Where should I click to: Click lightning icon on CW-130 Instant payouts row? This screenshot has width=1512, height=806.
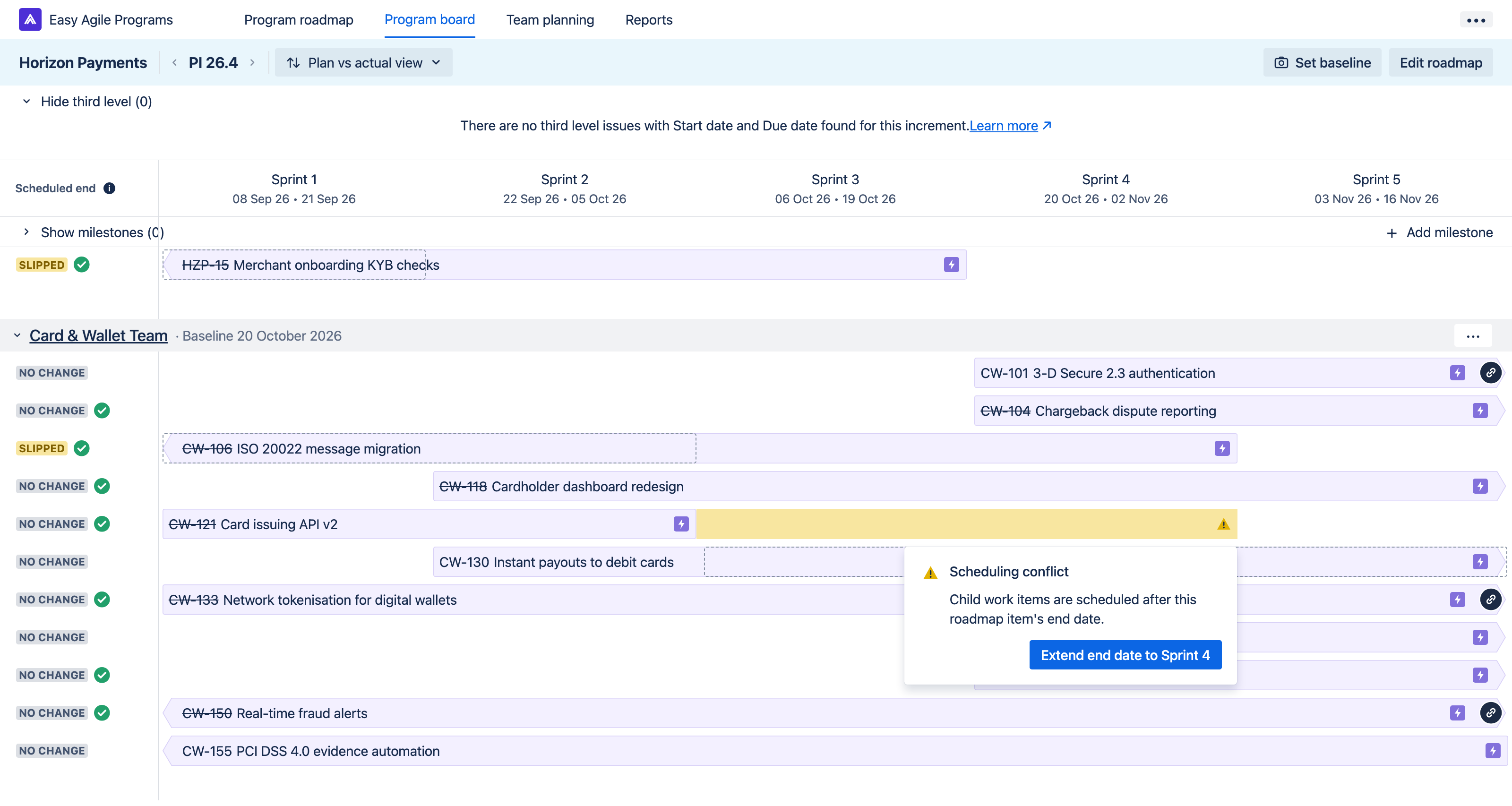1480,562
